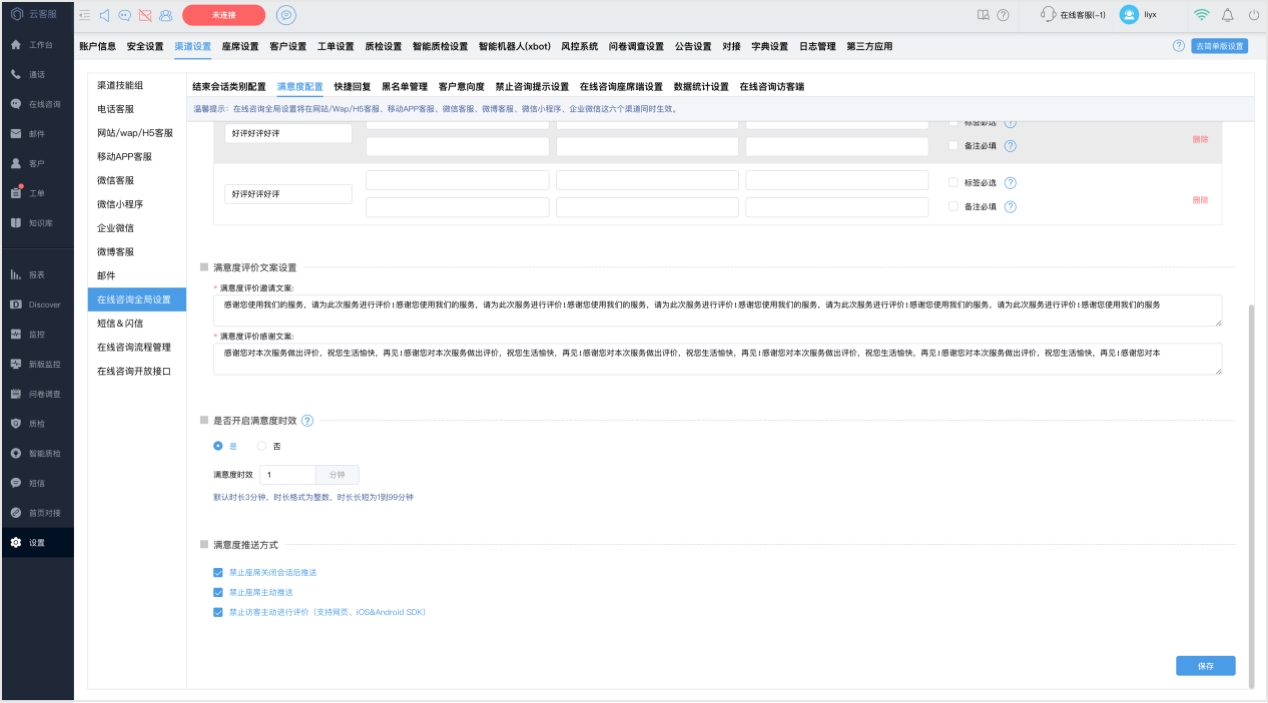Click the speaker volume icon in top toolbar

[x=105, y=15]
